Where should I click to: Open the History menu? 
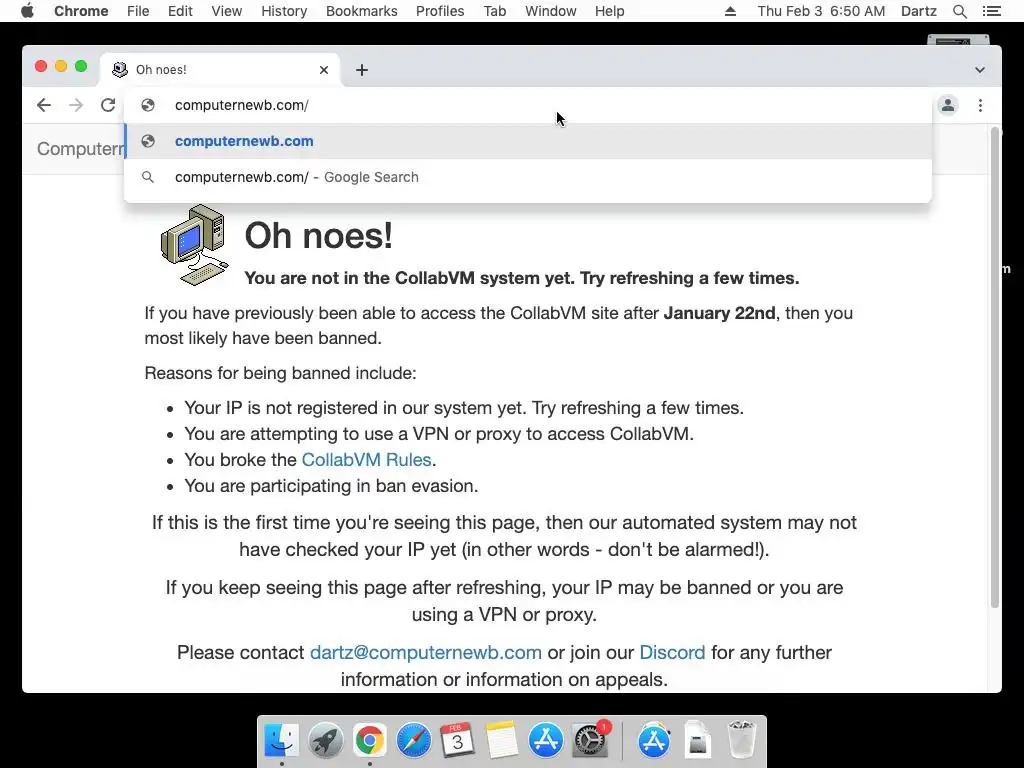pos(284,11)
